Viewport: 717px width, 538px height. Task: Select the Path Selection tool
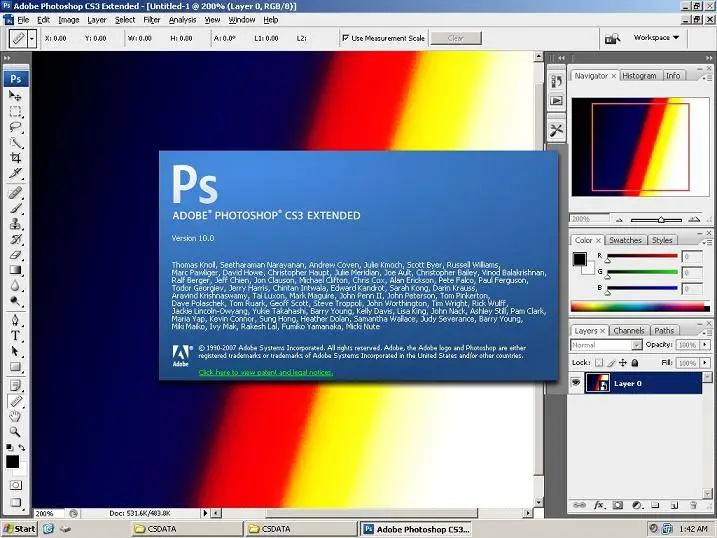coord(15,351)
